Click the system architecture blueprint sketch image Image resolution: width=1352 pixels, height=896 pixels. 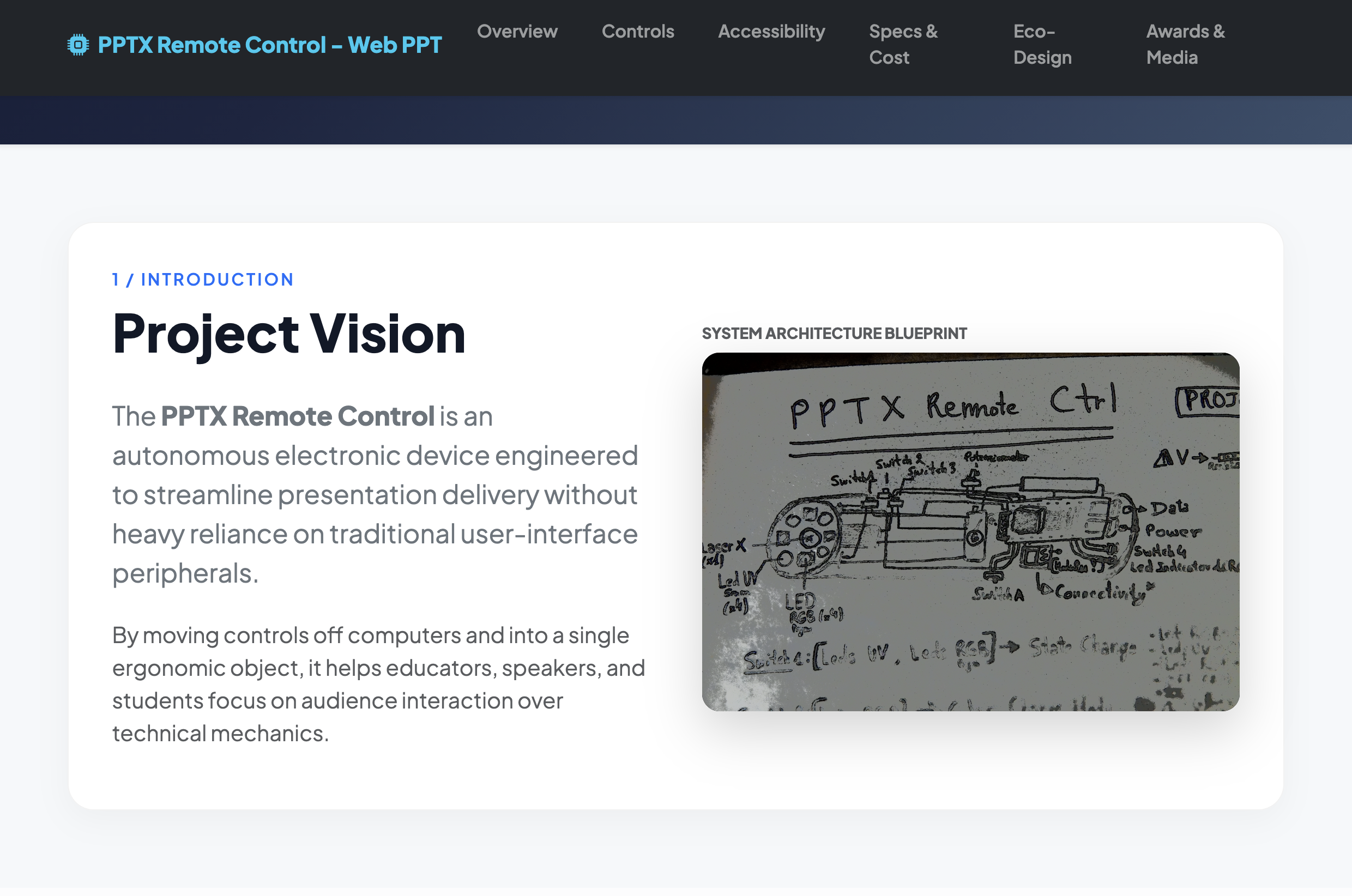click(x=970, y=531)
